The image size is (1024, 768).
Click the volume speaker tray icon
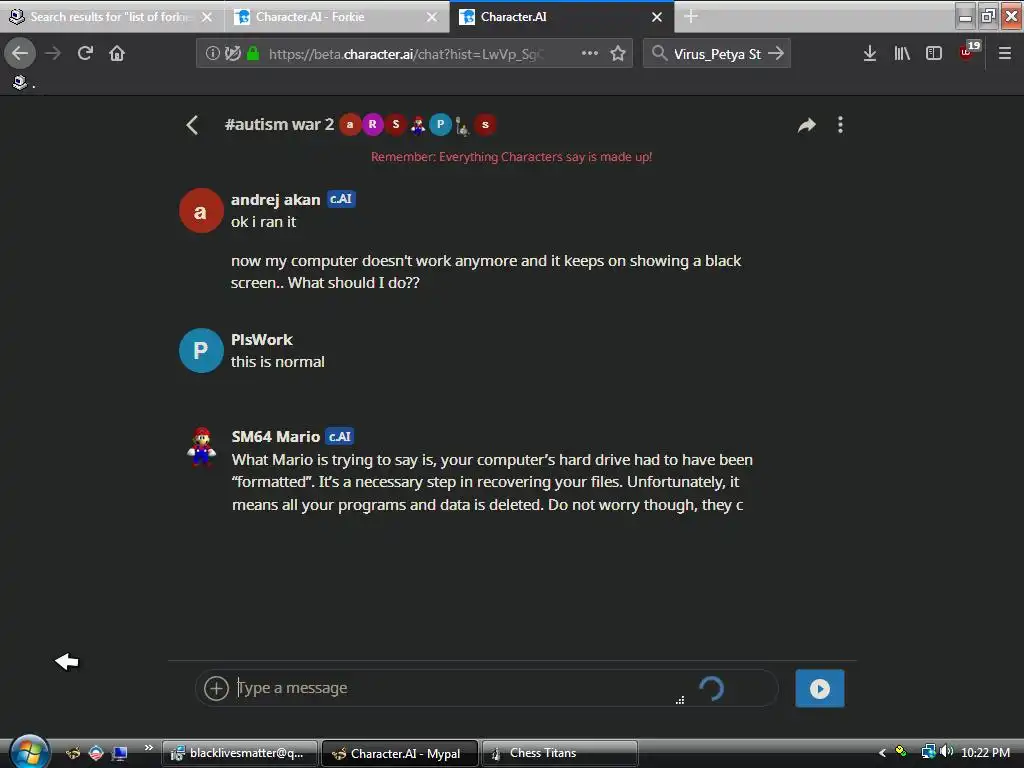(x=947, y=752)
